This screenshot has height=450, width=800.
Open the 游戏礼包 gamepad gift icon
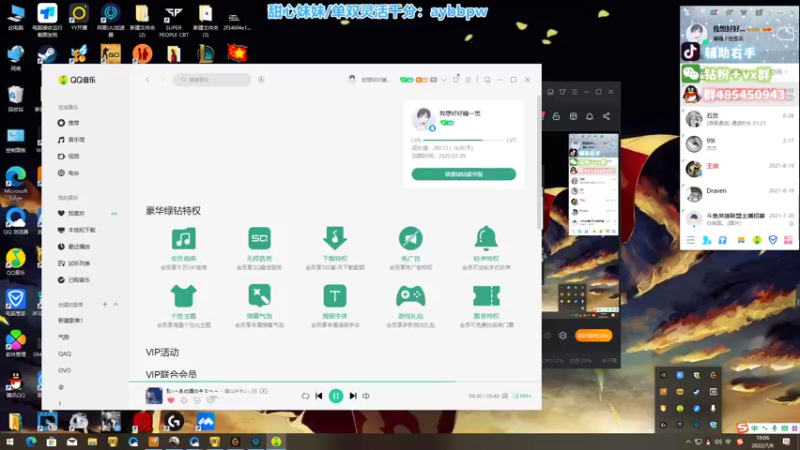[411, 296]
